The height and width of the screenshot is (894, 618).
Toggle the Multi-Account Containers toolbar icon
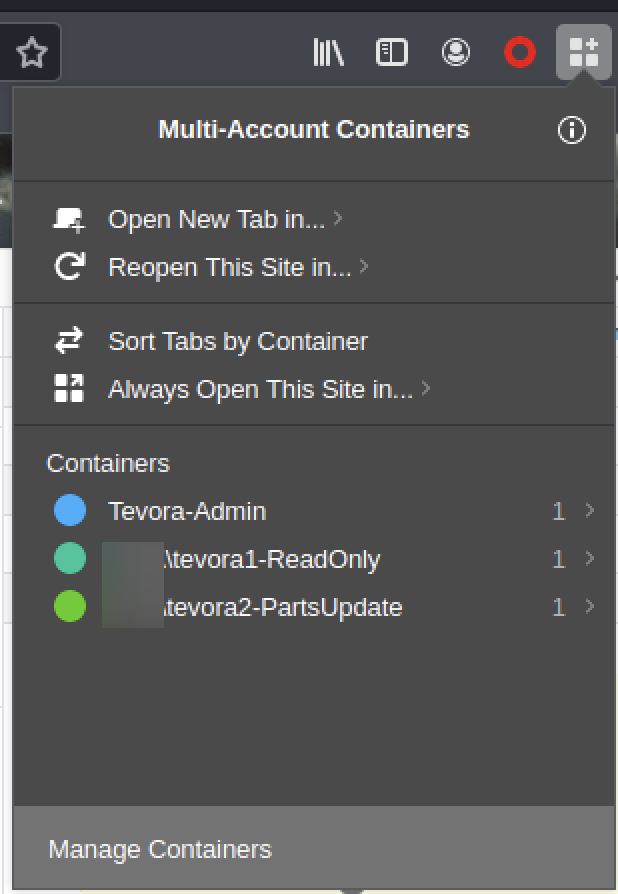pos(584,52)
